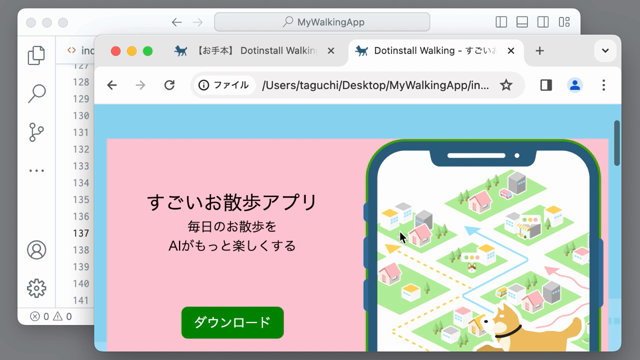640x360 pixels.
Task: Select line number 137 in VS Code
Action: click(81, 233)
